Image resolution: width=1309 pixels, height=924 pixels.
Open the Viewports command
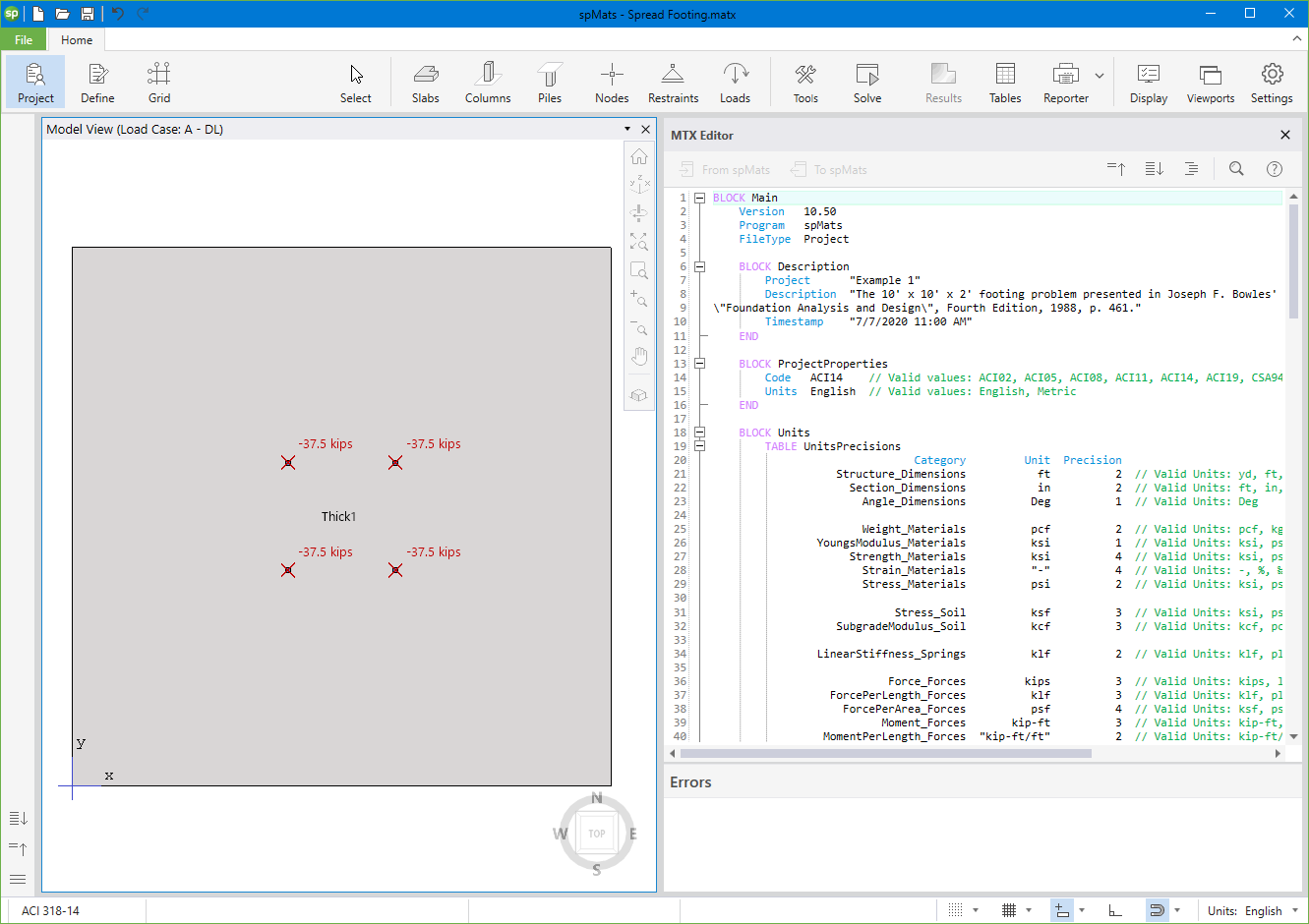pos(1211,82)
